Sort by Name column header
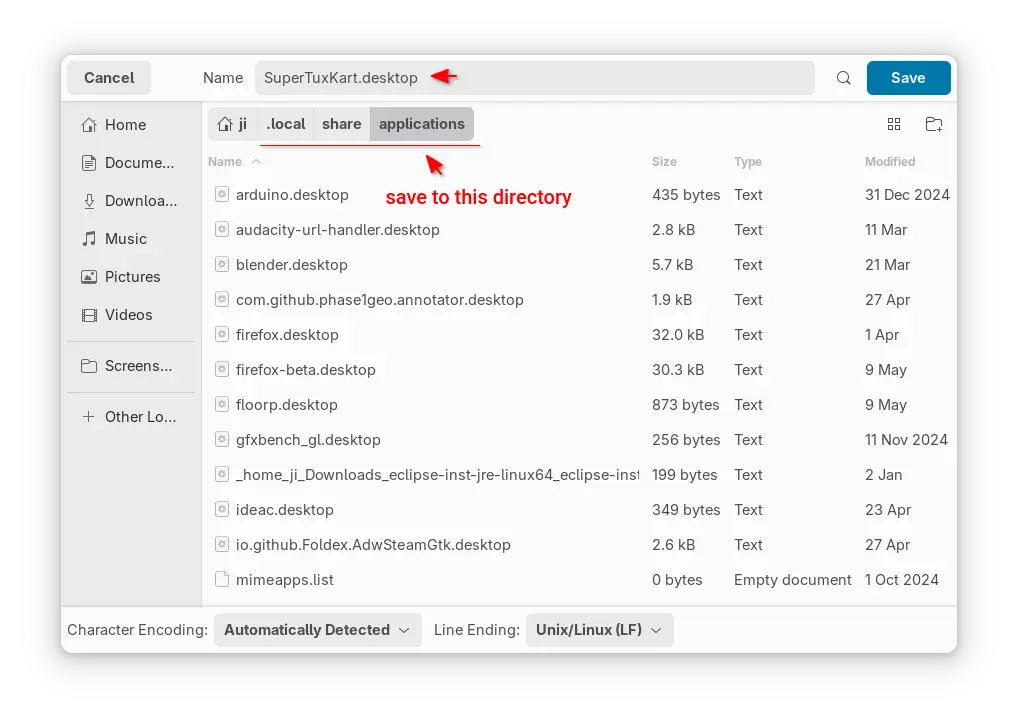The width and height of the screenshot is (1018, 720). [x=225, y=162]
